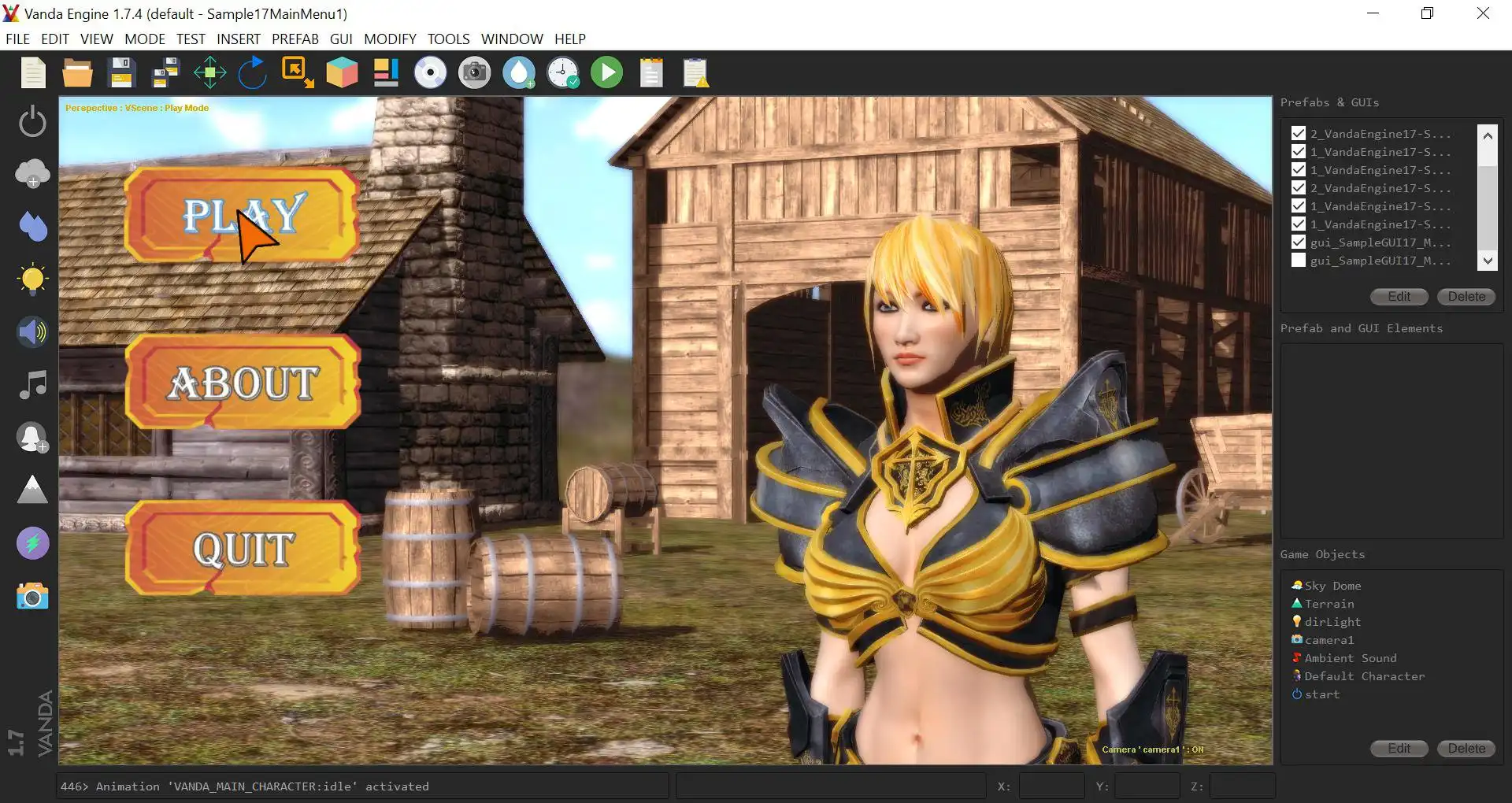Open the TOOLS menu

coord(448,39)
